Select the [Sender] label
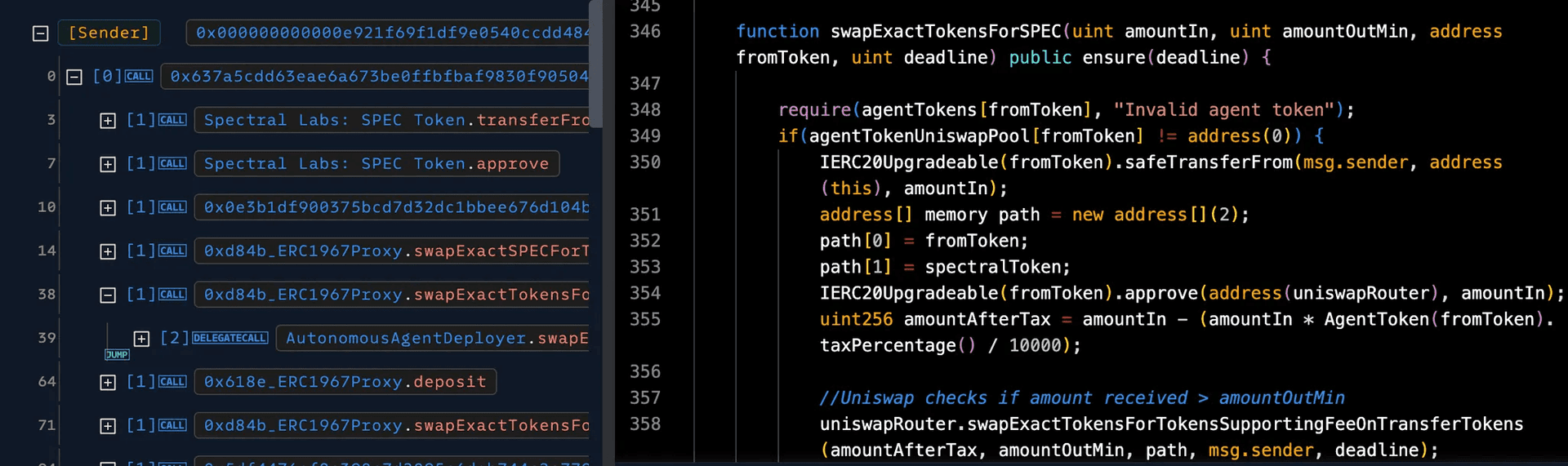Image resolution: width=1568 pixels, height=466 pixels. (109, 33)
